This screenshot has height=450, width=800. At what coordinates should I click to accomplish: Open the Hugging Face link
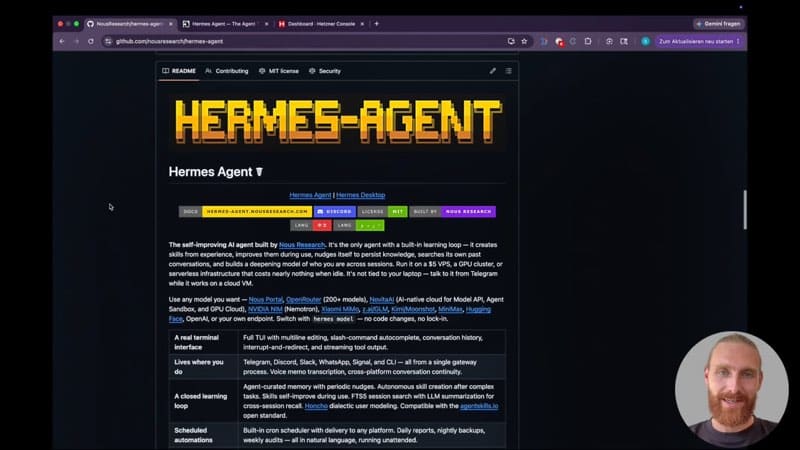(x=478, y=309)
